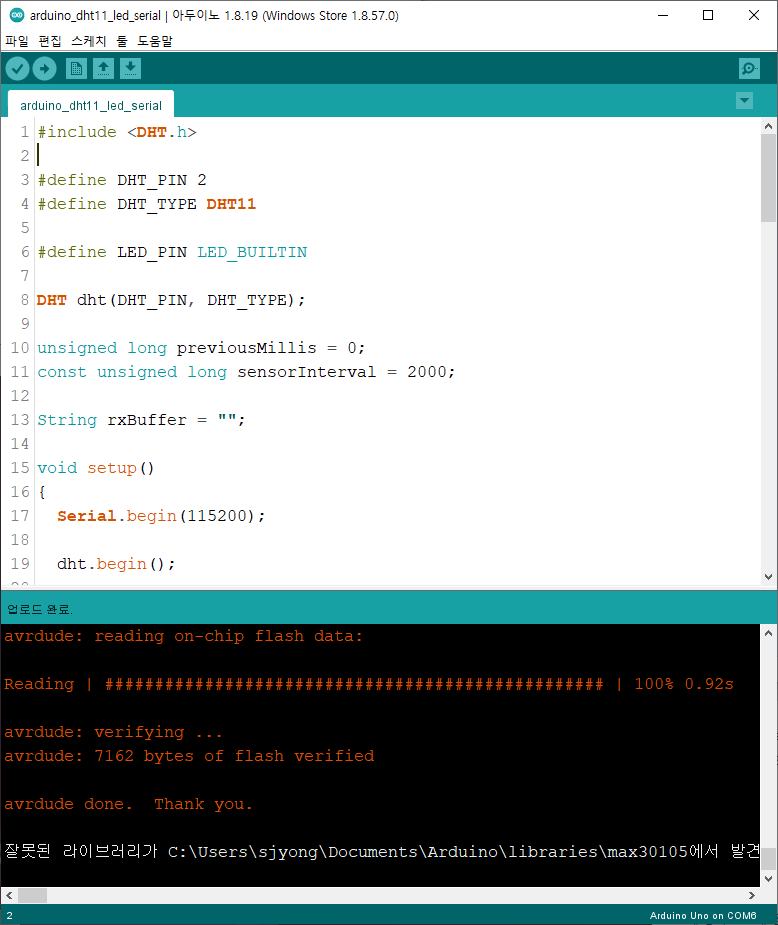Viewport: 778px width, 925px height.
Task: Click the console vertical scrollbar thumb
Action: coord(768,858)
